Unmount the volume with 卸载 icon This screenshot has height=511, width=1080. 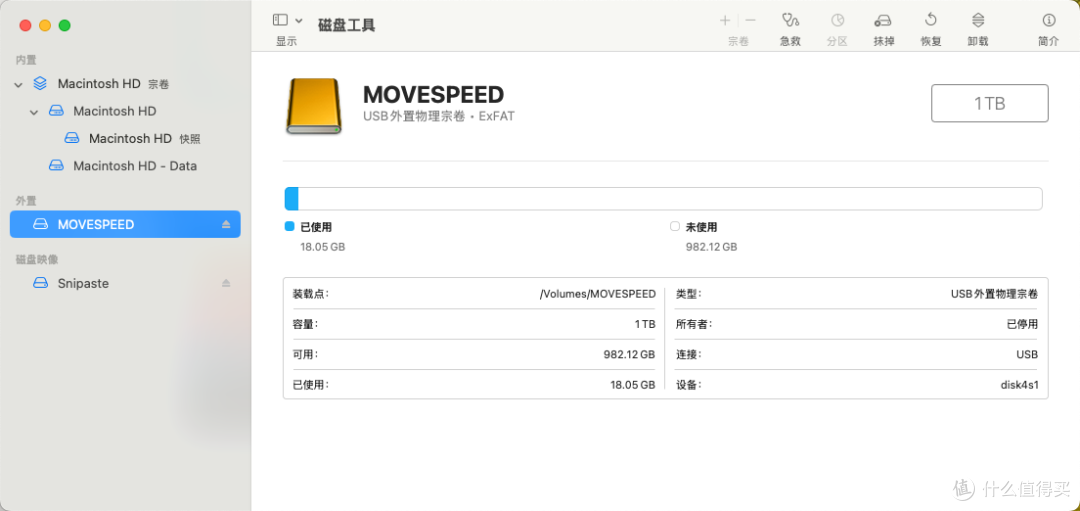[x=977, y=20]
